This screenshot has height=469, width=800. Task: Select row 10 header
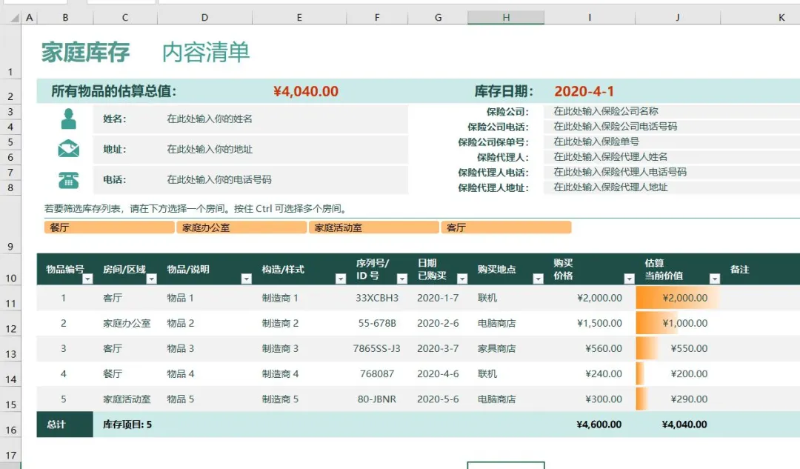(11, 278)
